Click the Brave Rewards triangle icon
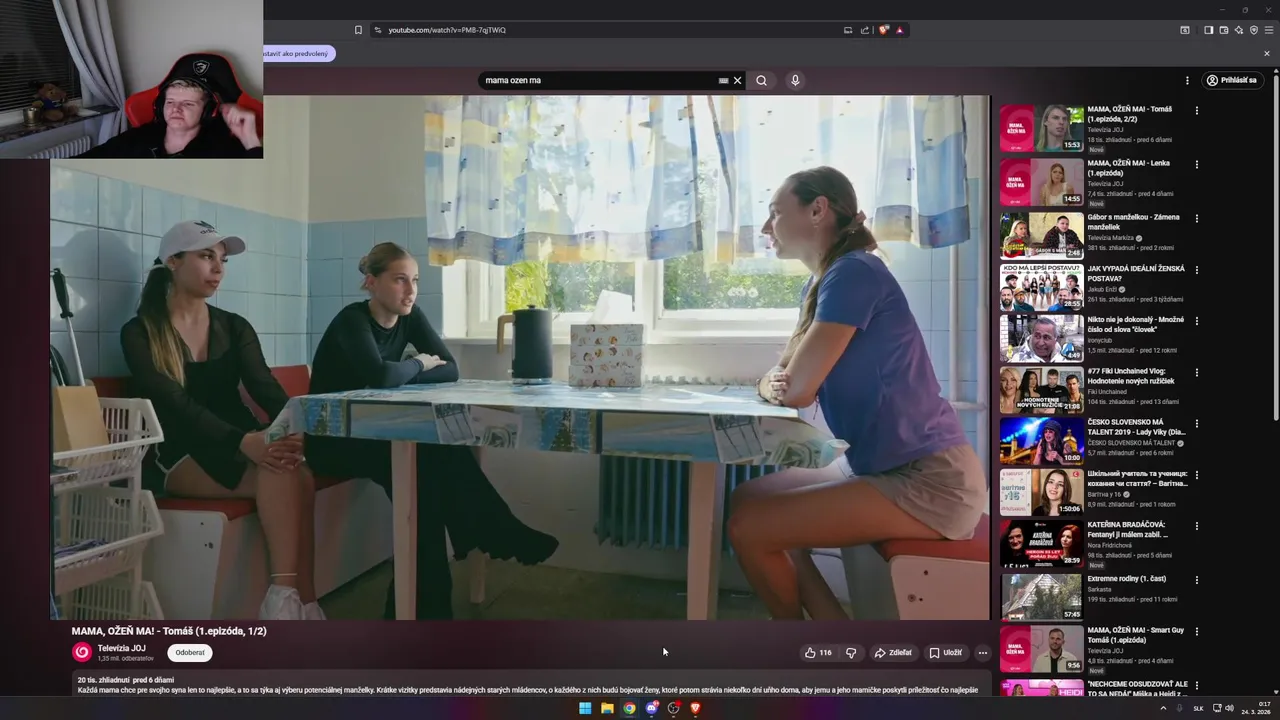The image size is (1280, 720). click(x=899, y=30)
